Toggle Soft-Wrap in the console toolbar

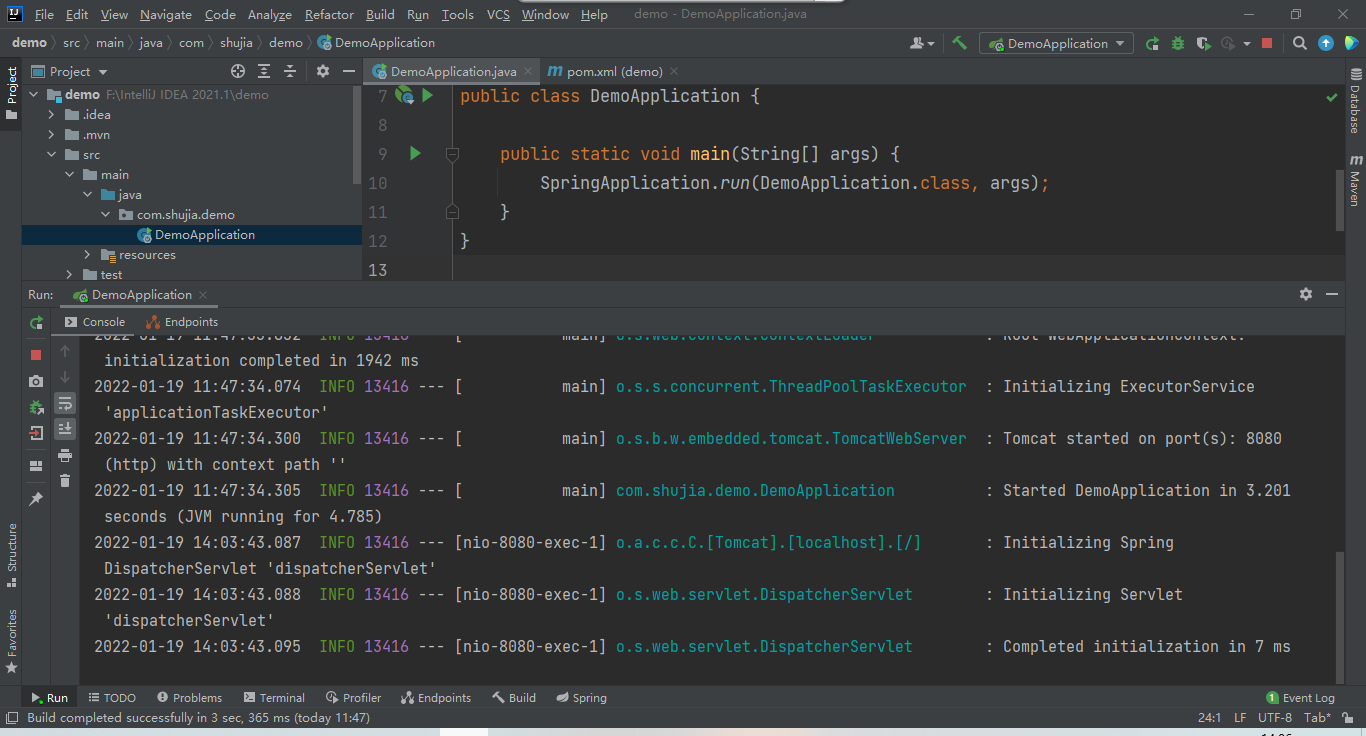tap(65, 403)
